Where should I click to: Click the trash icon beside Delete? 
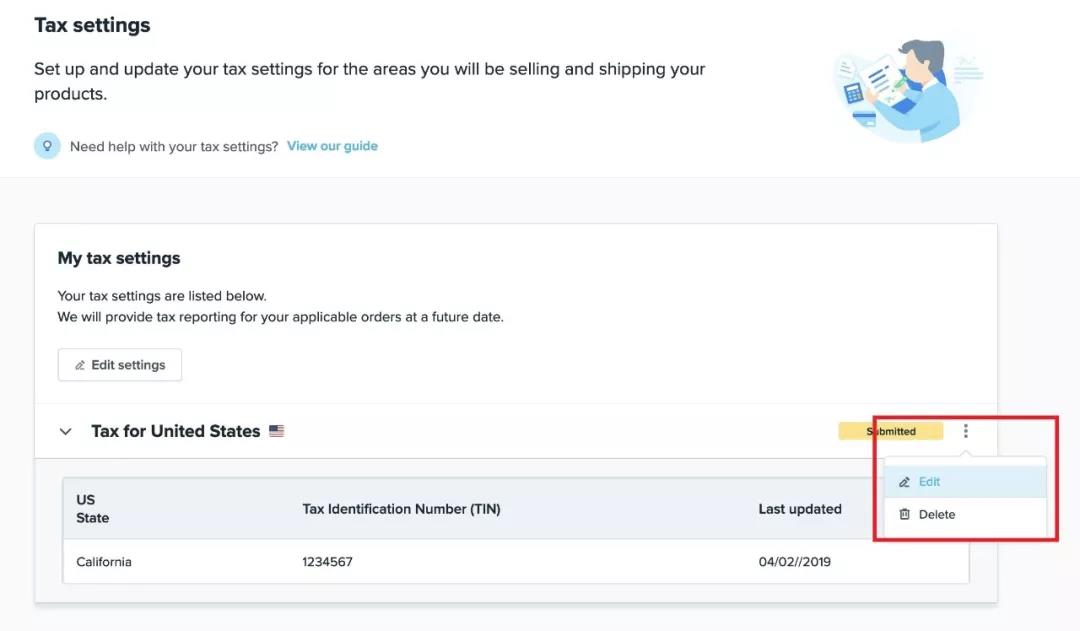(x=904, y=515)
